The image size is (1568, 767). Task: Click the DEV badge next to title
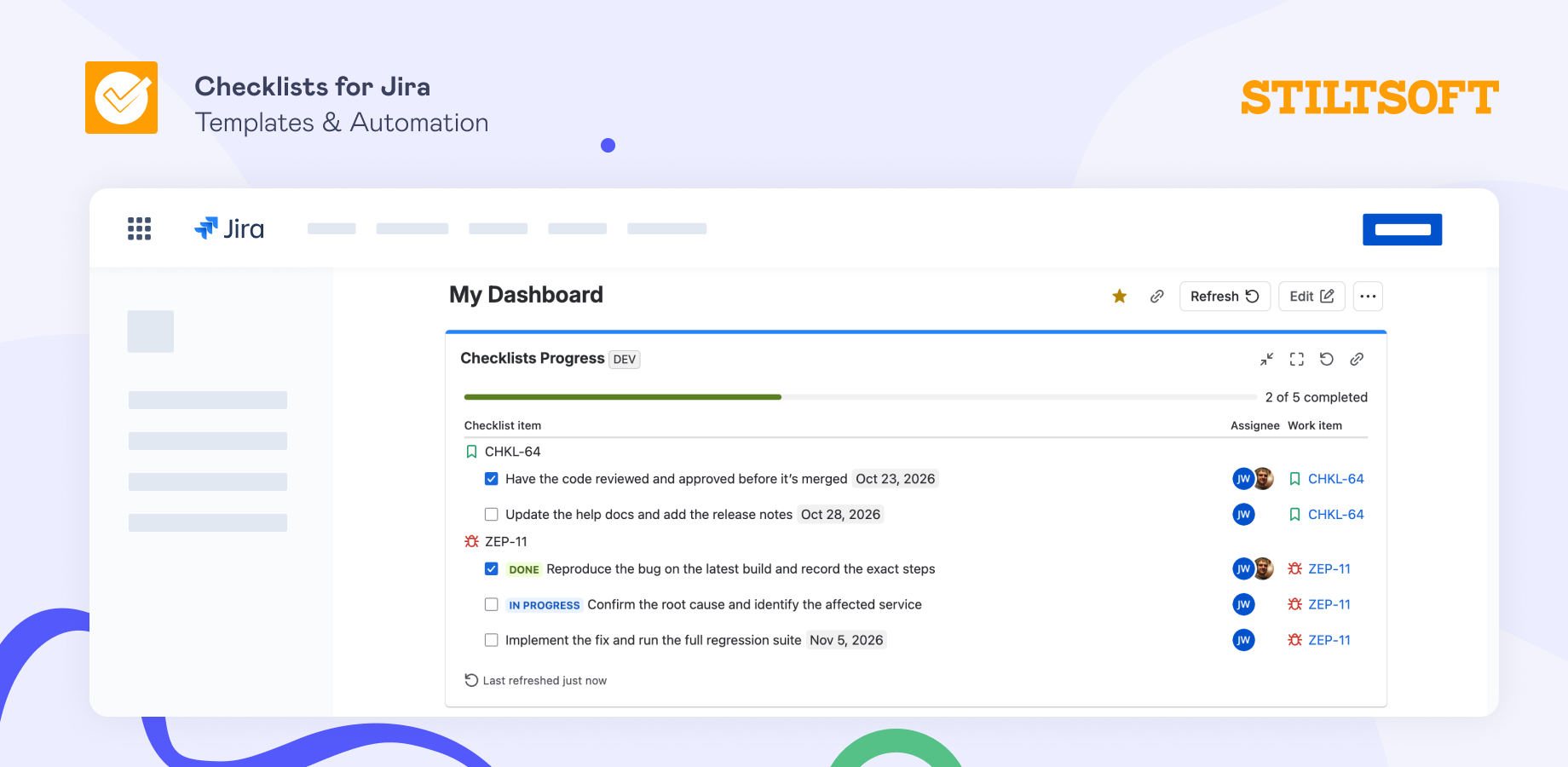pos(625,360)
